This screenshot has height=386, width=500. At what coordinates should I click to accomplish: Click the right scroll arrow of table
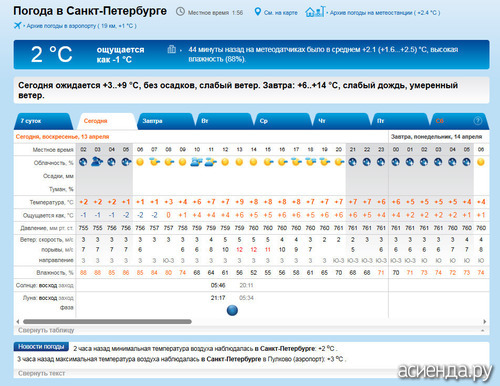485,322
